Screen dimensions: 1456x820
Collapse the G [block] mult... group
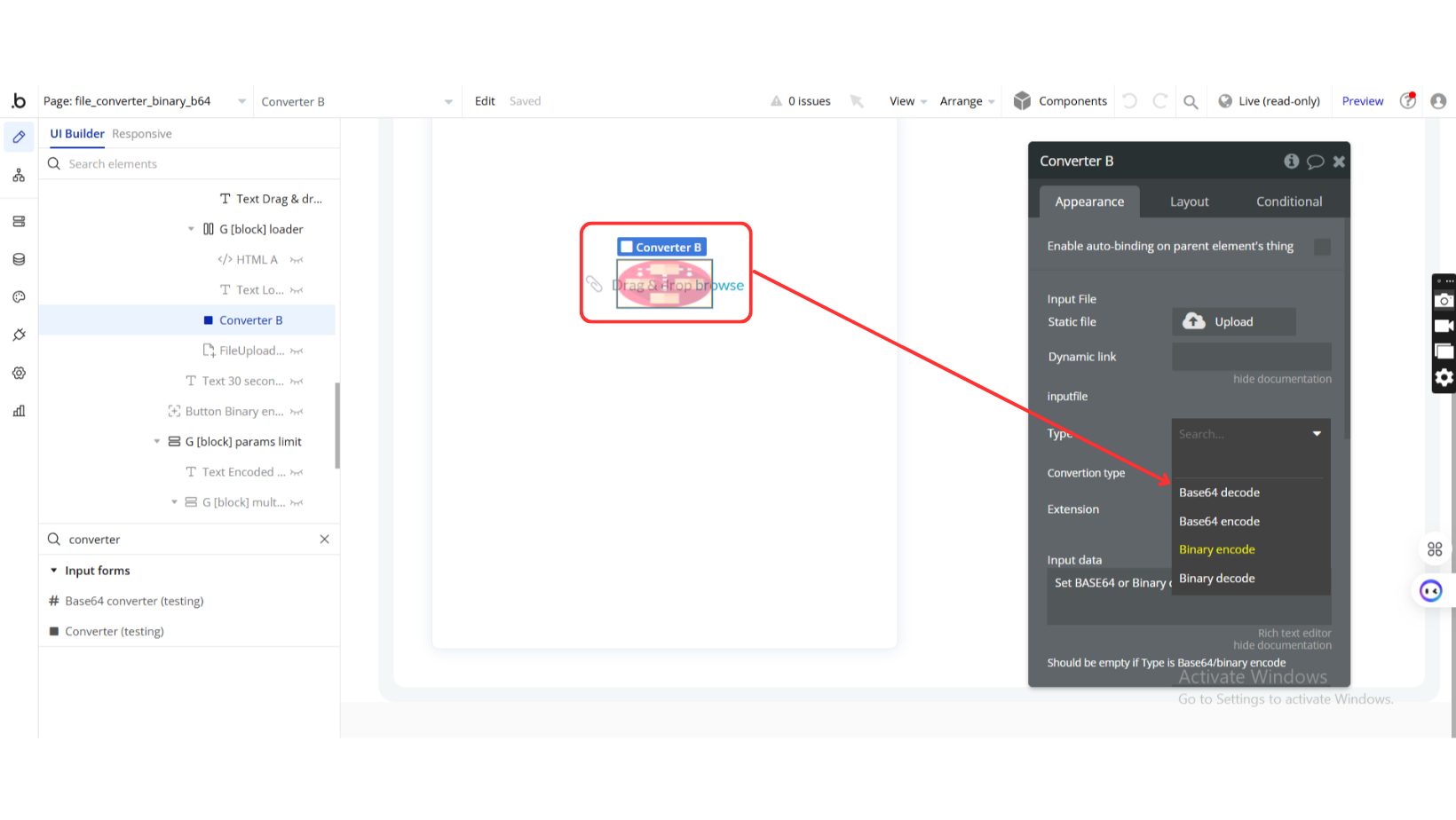click(x=174, y=502)
